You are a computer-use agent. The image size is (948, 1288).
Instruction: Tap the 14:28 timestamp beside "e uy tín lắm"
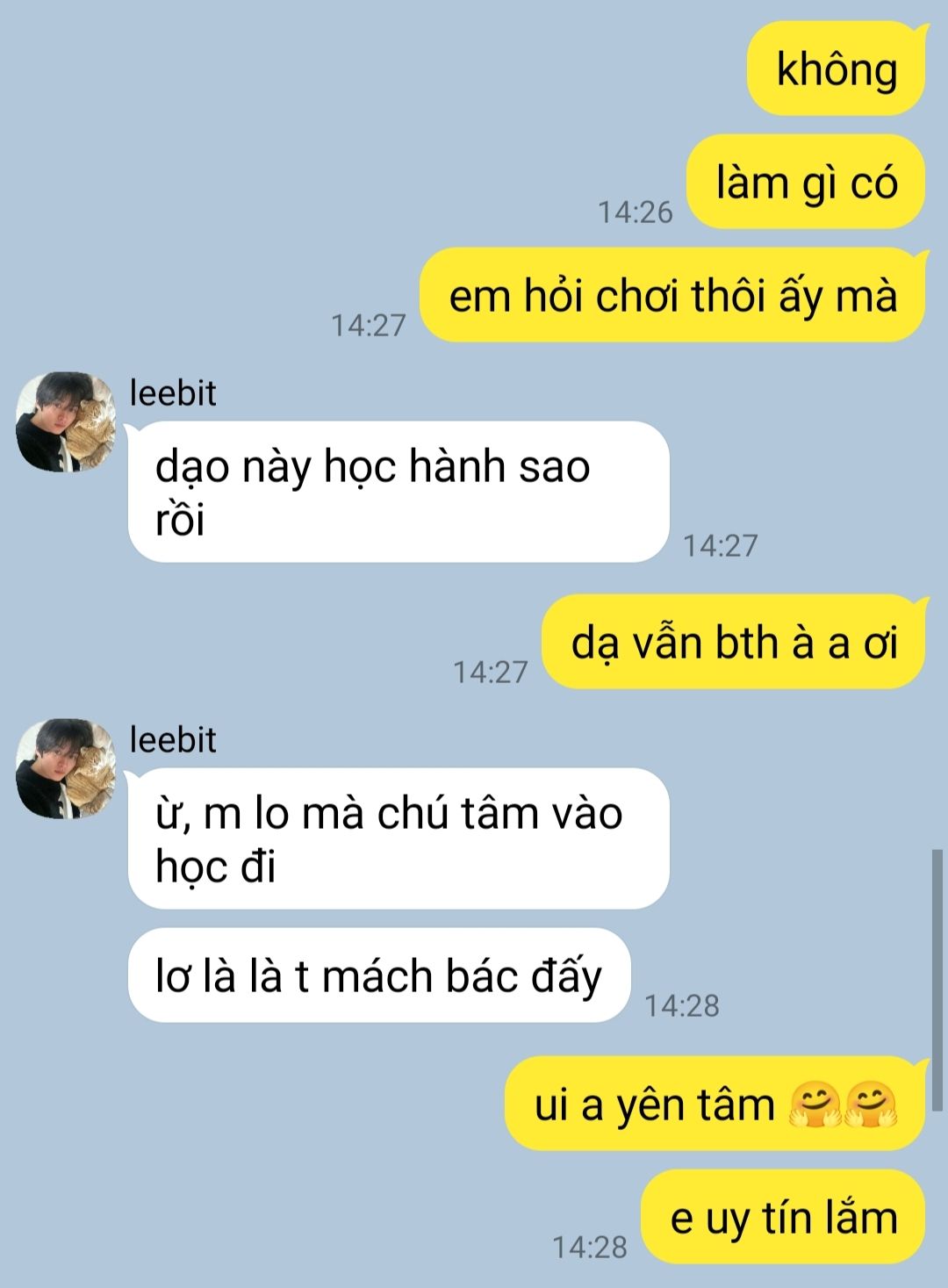[x=590, y=1247]
